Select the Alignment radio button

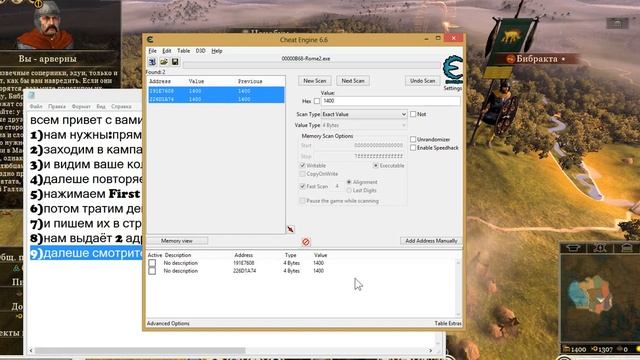click(349, 182)
